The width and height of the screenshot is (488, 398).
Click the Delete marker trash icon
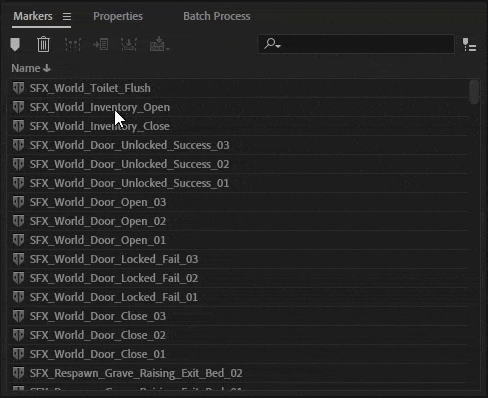click(x=43, y=44)
